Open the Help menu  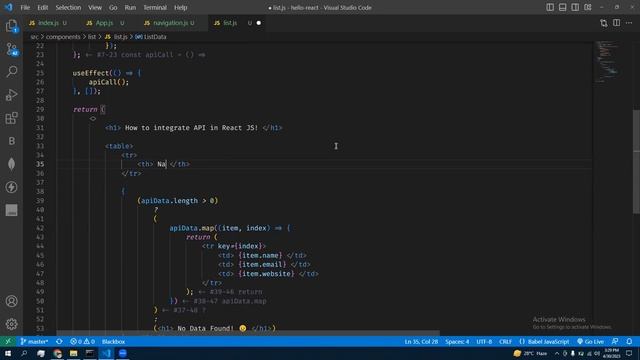tap(180, 7)
